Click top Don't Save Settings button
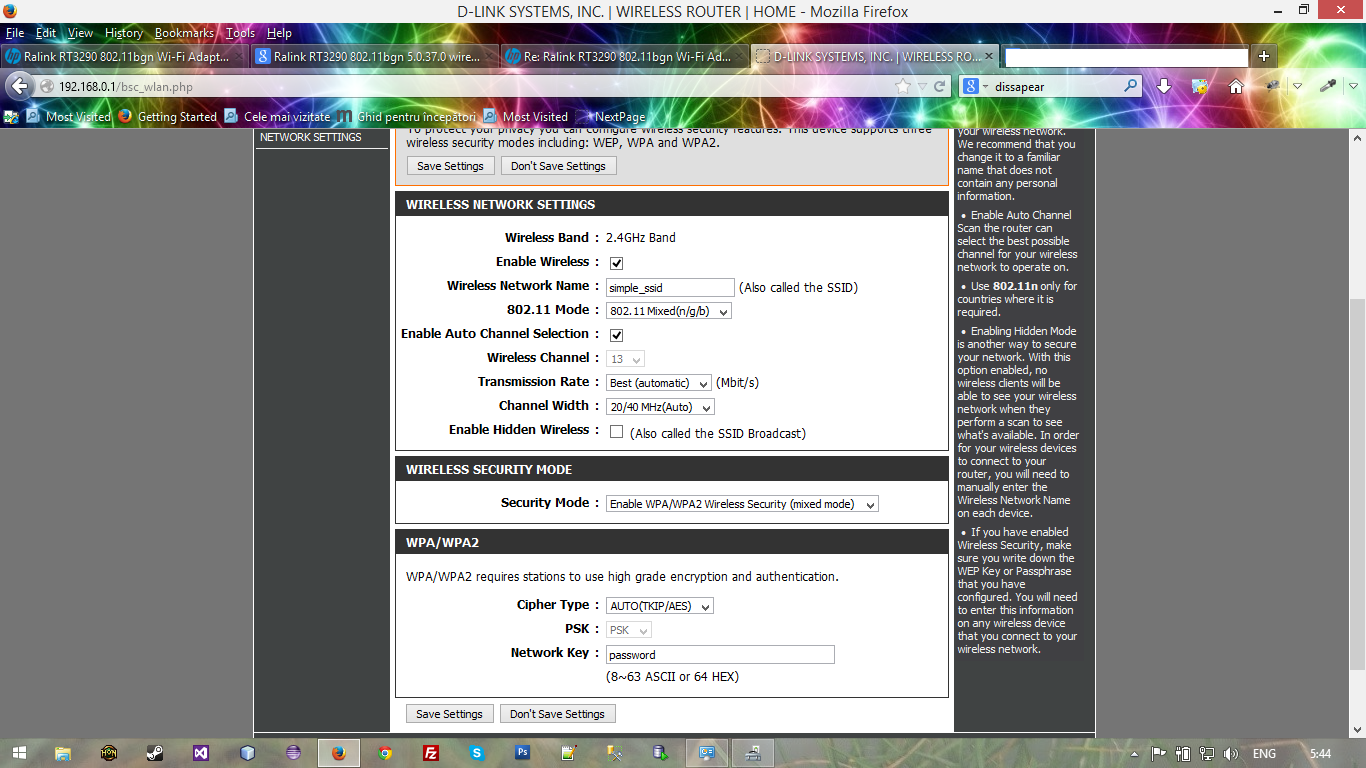Image resolution: width=1366 pixels, height=768 pixels. (558, 166)
